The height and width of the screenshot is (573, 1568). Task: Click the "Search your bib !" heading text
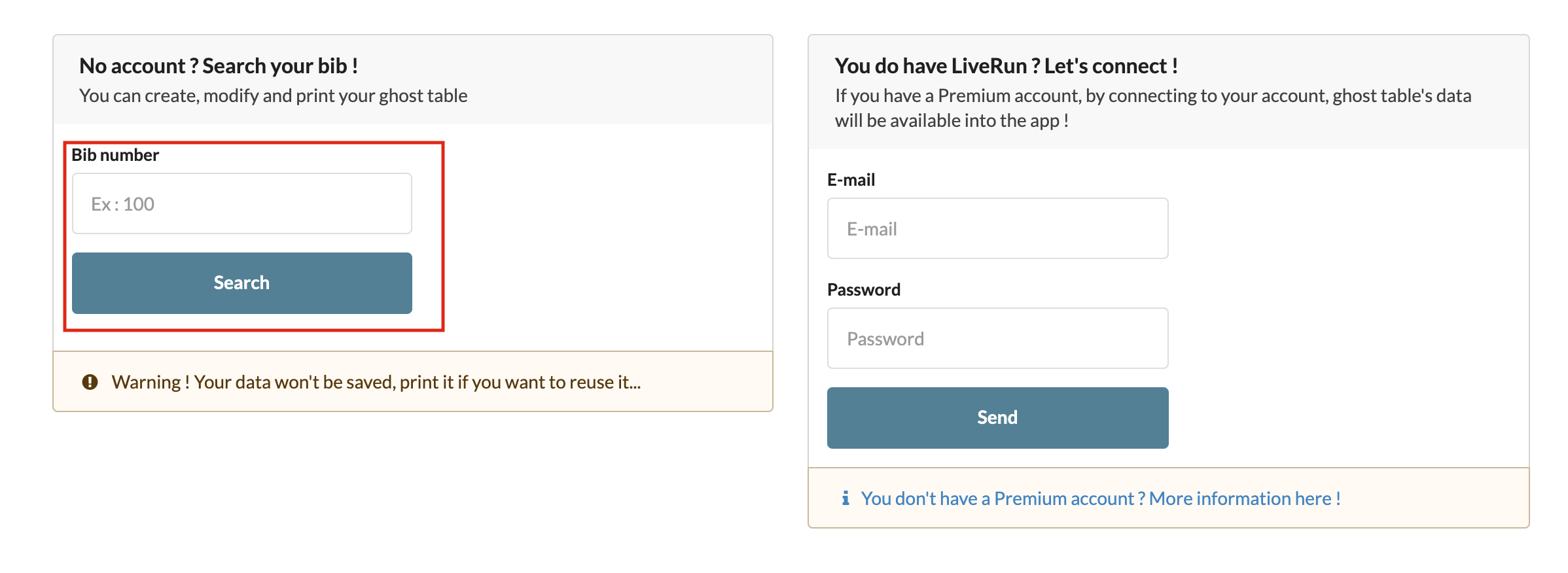280,66
